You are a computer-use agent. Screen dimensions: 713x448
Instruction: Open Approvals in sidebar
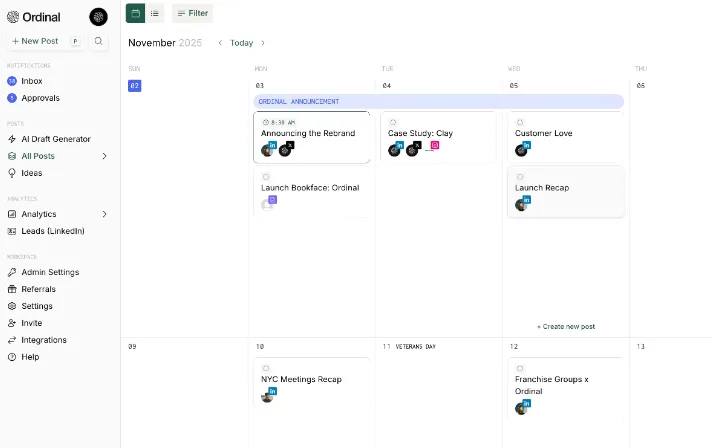pyautogui.click(x=40, y=98)
